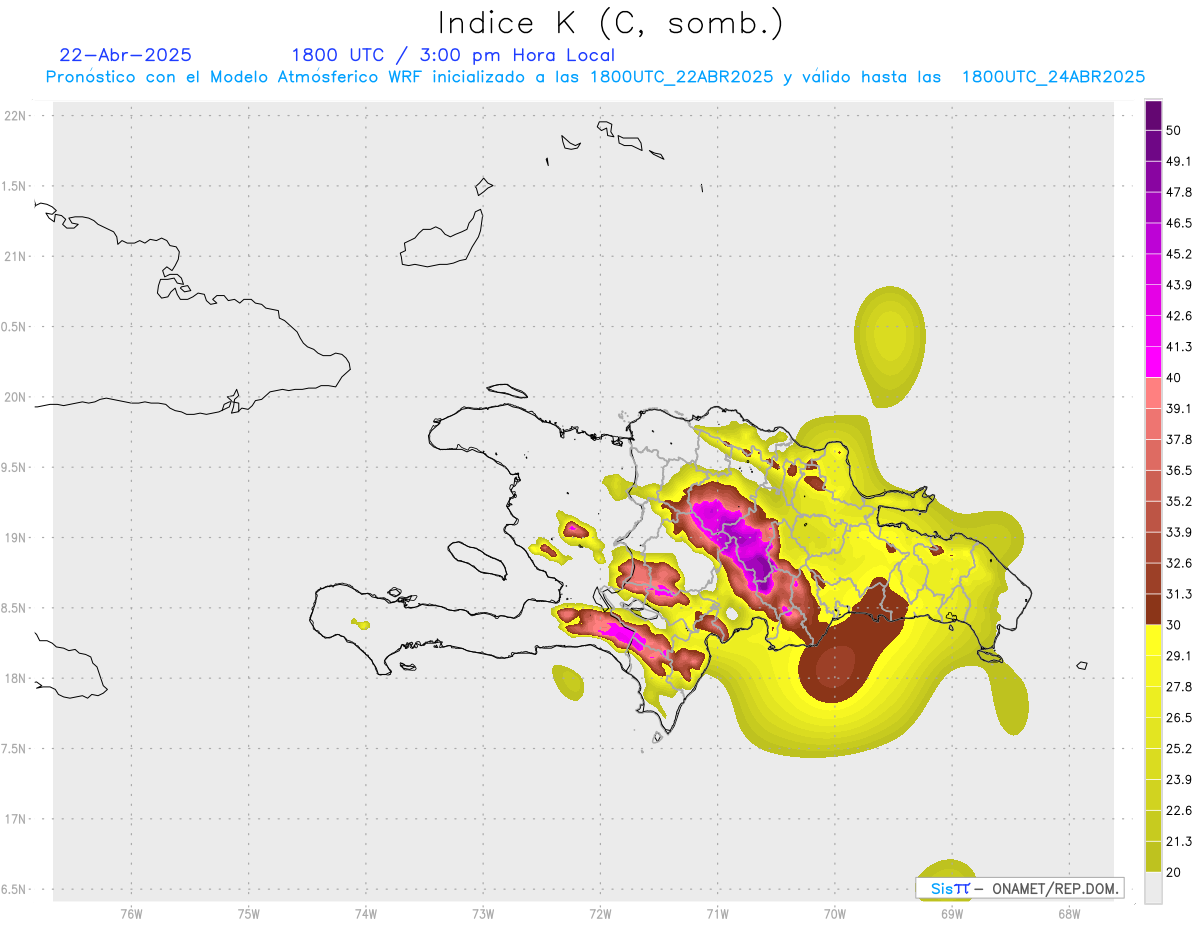Click the "69W" longitude label
Screen dimensions: 1200x927
click(952, 913)
